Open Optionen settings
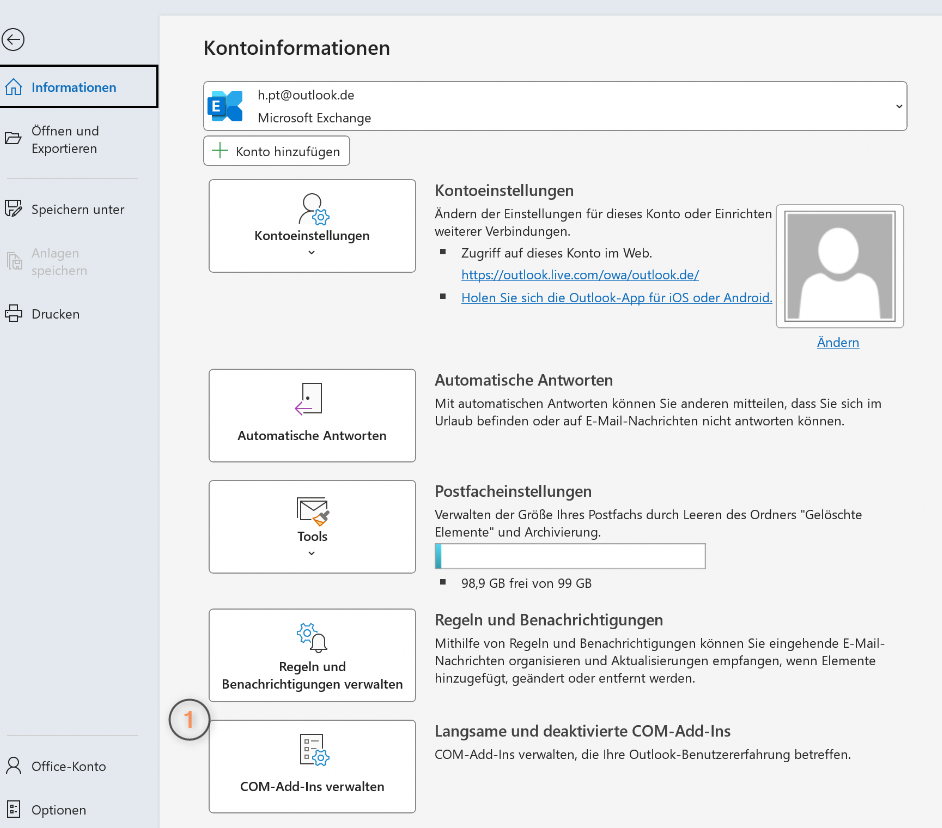 click(58, 810)
